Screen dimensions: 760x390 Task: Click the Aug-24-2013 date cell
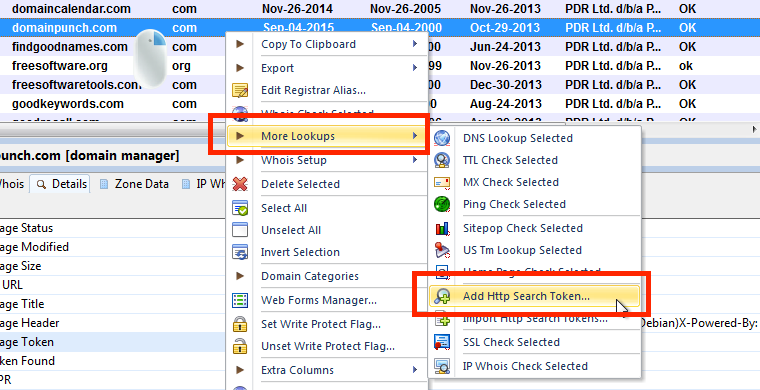pyautogui.click(x=506, y=104)
